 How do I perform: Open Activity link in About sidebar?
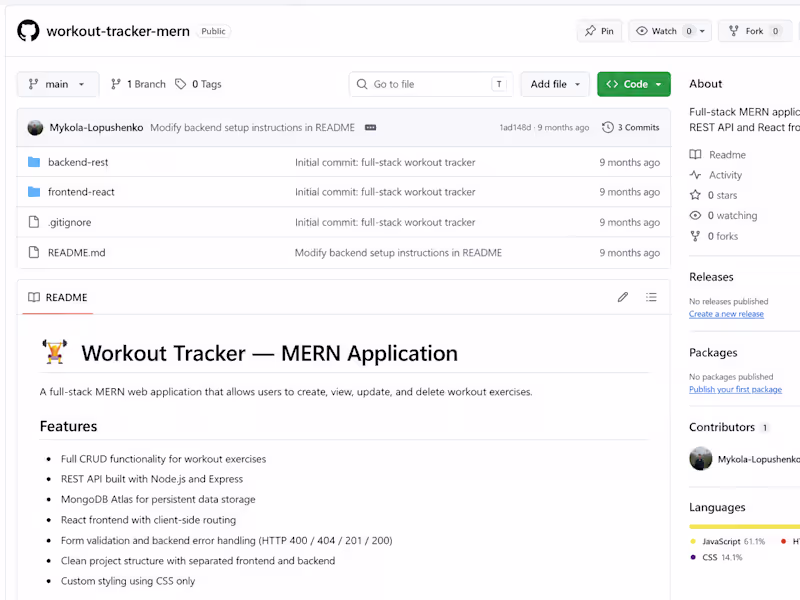[x=725, y=175]
